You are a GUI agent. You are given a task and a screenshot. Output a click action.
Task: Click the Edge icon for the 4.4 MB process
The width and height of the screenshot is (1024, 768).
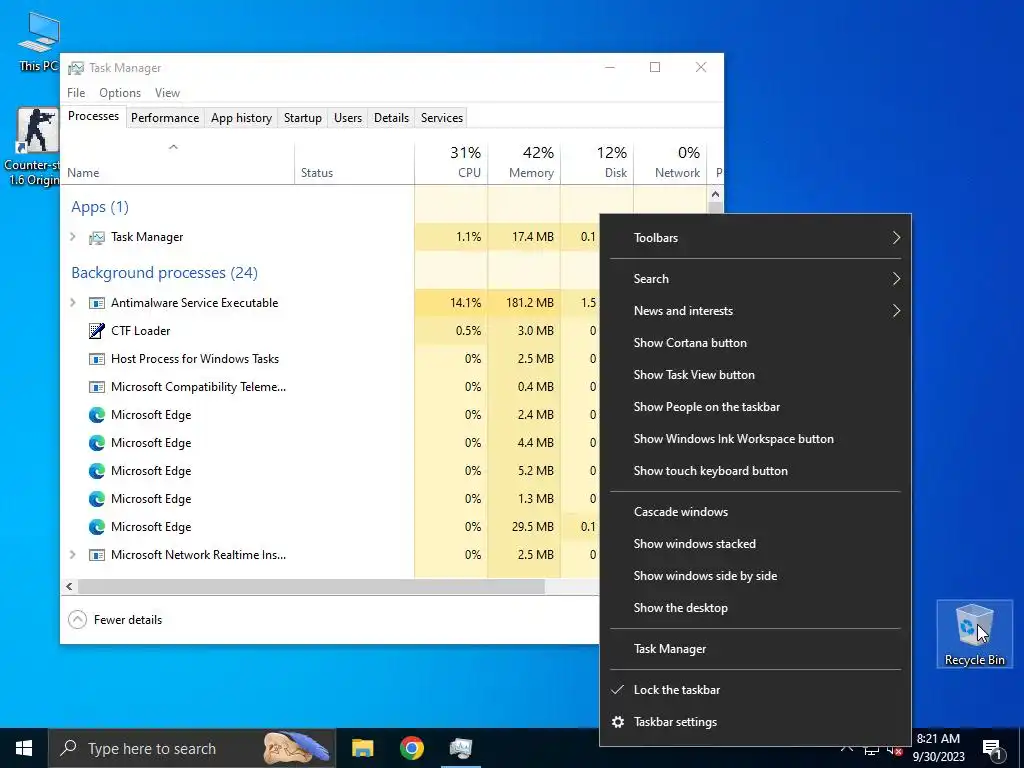pos(97,443)
